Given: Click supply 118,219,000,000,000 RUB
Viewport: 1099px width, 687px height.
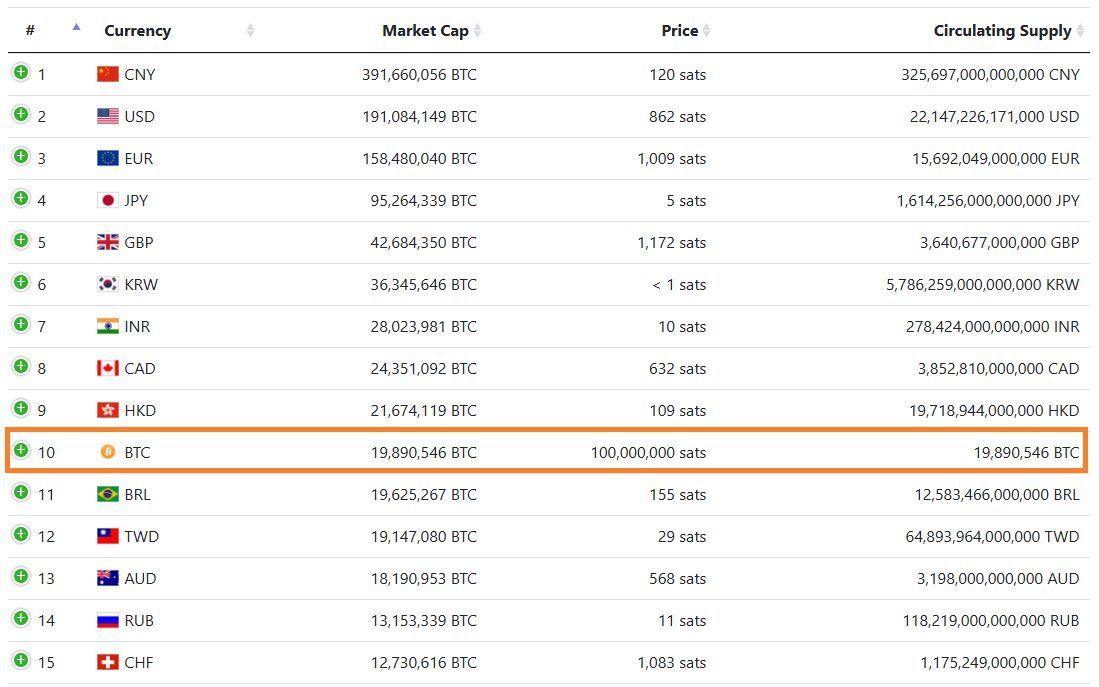Looking at the screenshot, I should pyautogui.click(x=991, y=621).
